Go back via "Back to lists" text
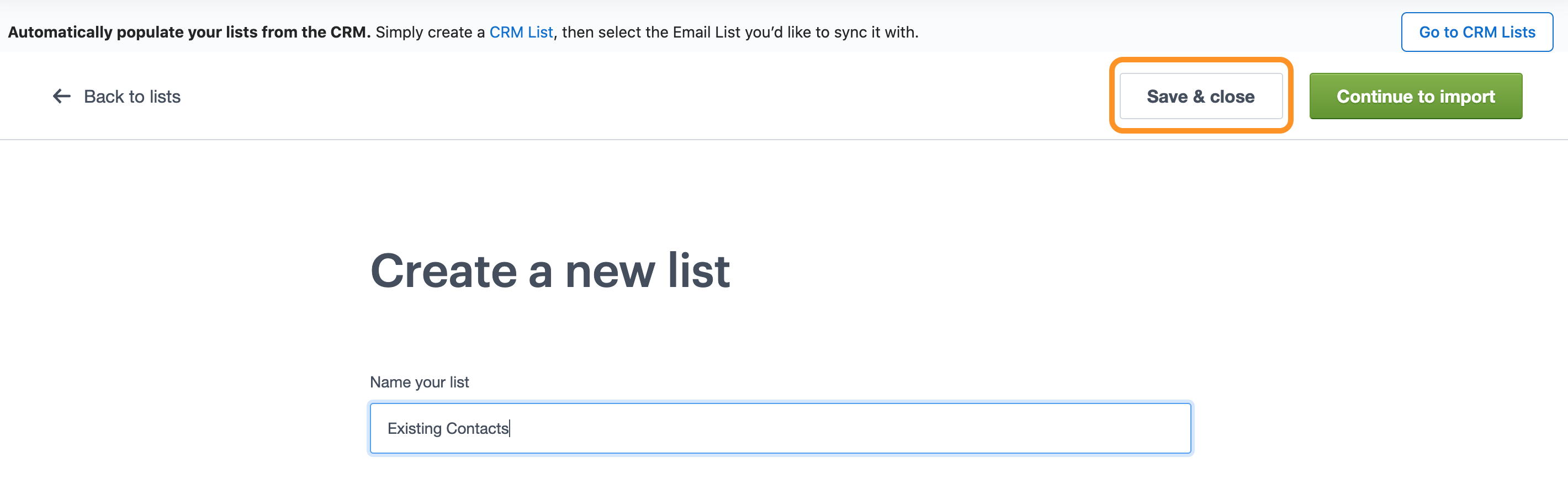Viewport: 1568px width, 489px height. (132, 97)
